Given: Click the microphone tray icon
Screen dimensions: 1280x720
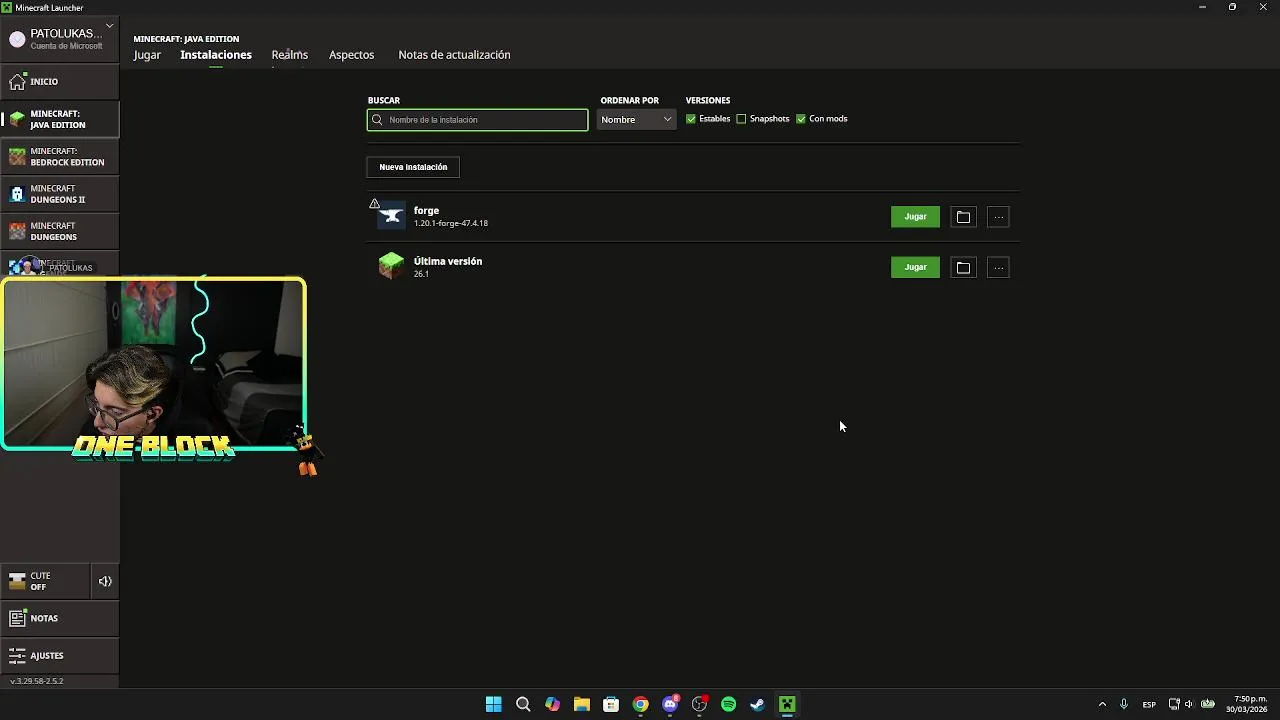Looking at the screenshot, I should coord(1124,704).
